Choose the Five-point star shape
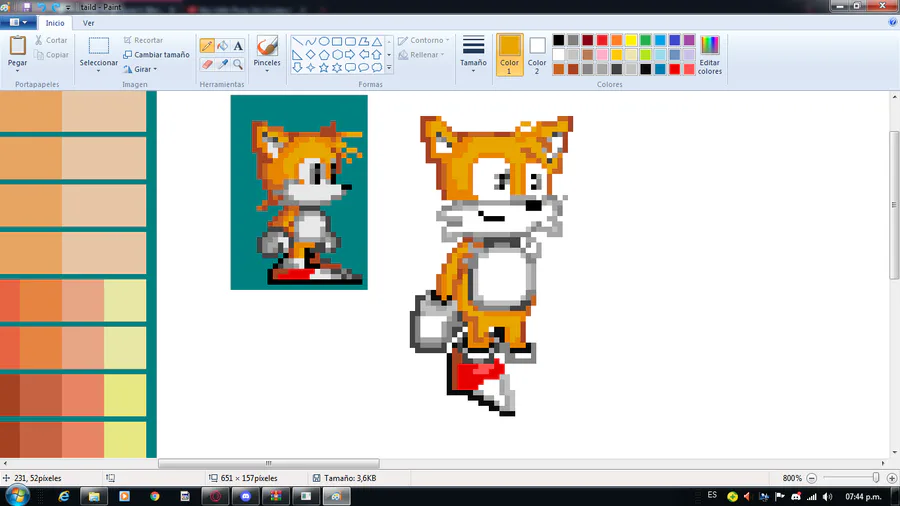 pyautogui.click(x=324, y=68)
